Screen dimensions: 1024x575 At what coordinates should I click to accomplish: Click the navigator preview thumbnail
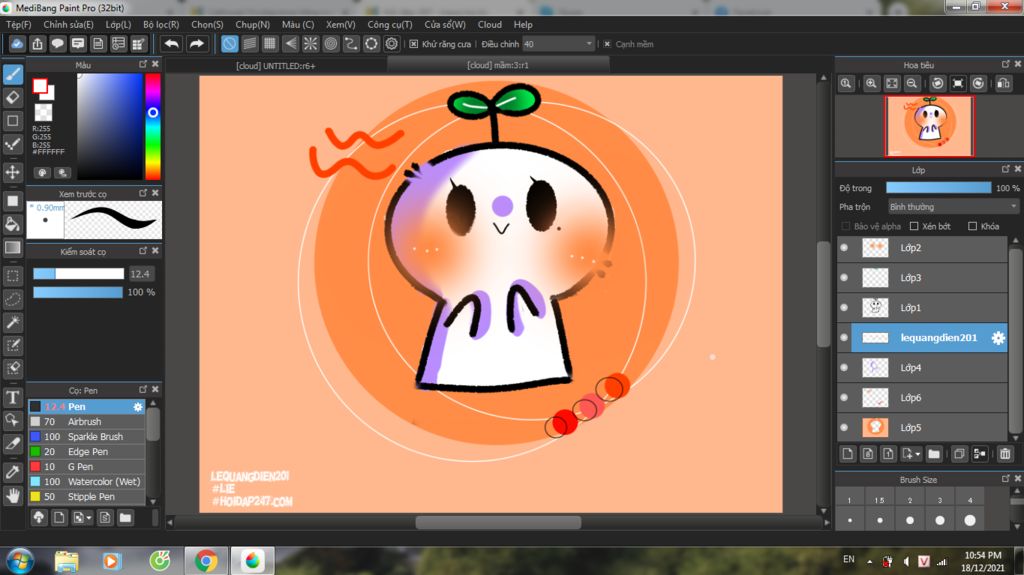click(x=929, y=126)
